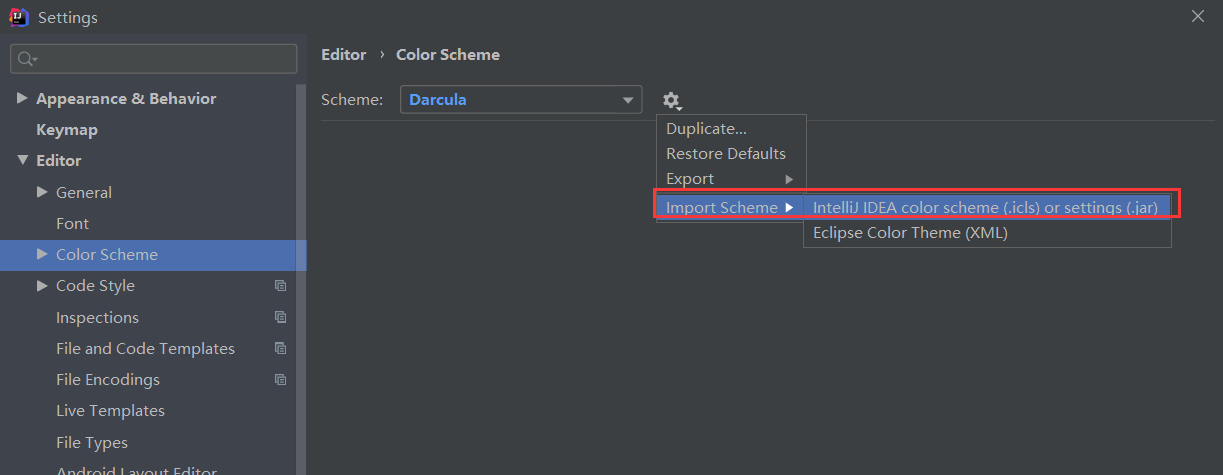Import IntelliJ IDEA color scheme (.icls)
Image resolution: width=1223 pixels, height=475 pixels.
click(x=985, y=208)
